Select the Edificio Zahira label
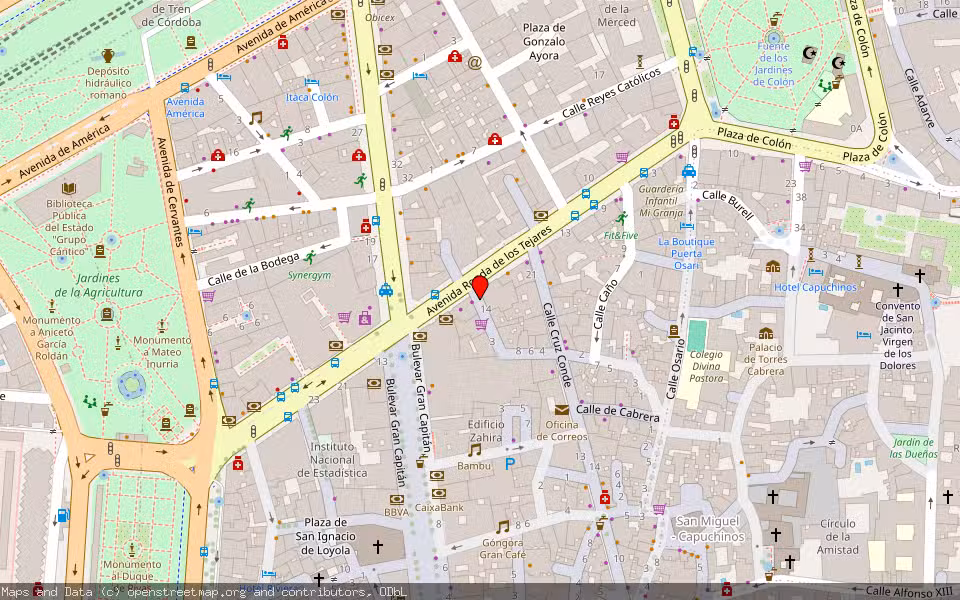This screenshot has width=960, height=600. click(486, 430)
